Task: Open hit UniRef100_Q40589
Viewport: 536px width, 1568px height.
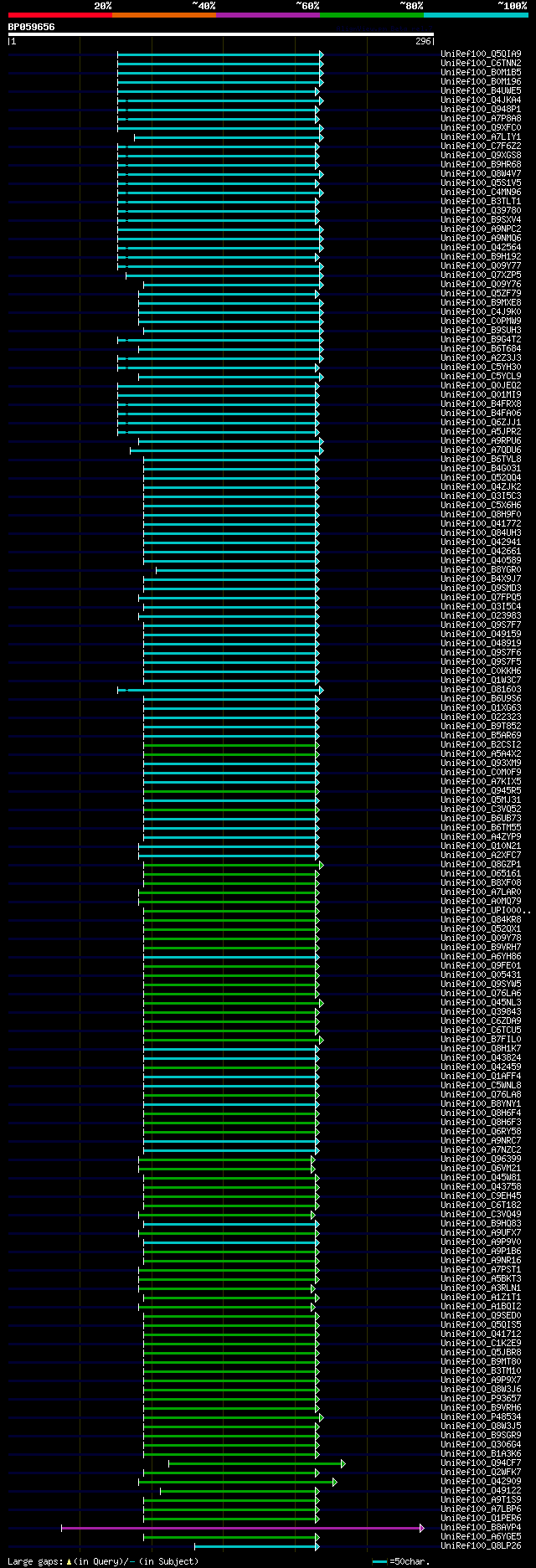Action: click(x=481, y=561)
